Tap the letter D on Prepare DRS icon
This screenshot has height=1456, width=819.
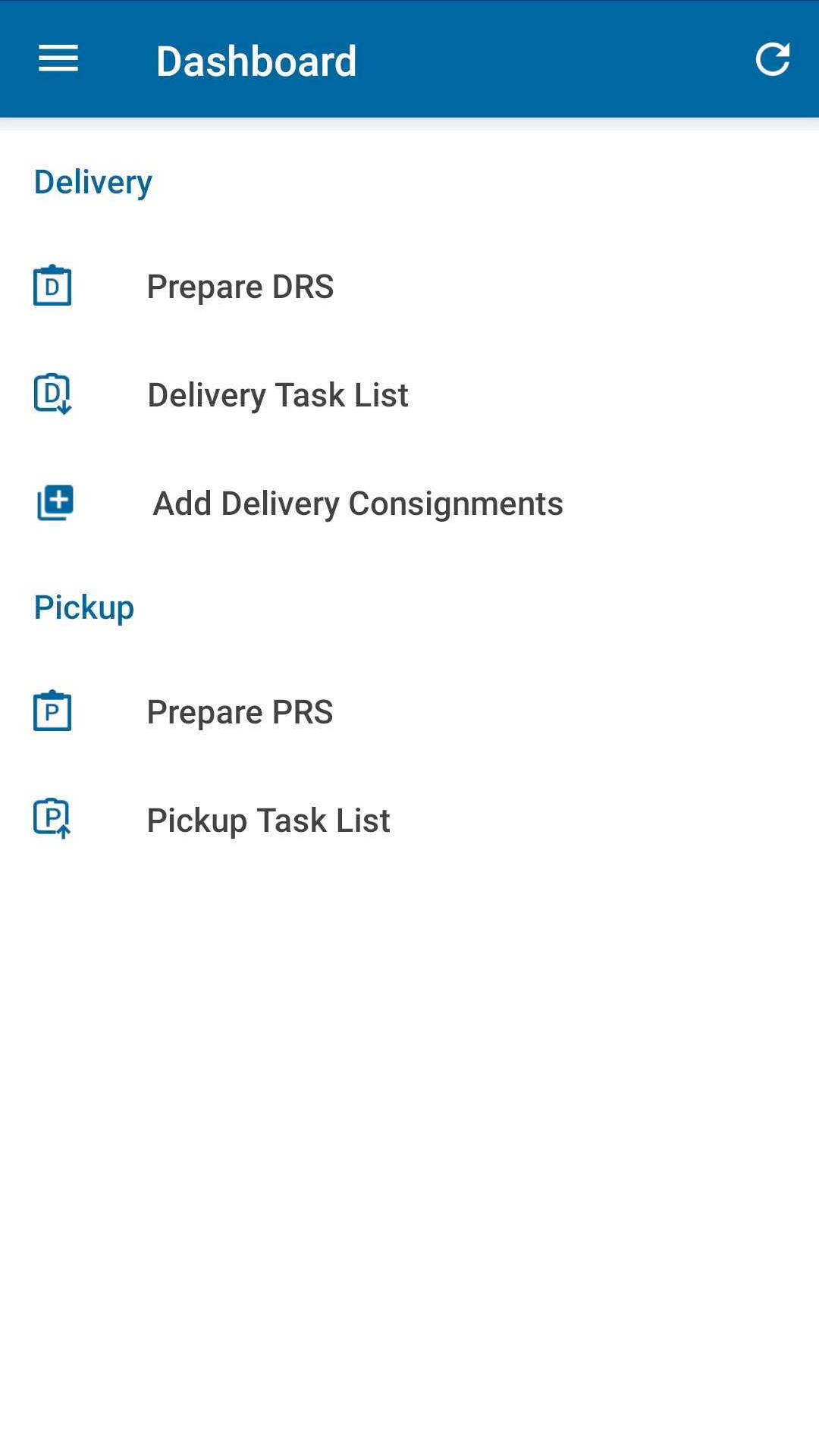point(52,288)
